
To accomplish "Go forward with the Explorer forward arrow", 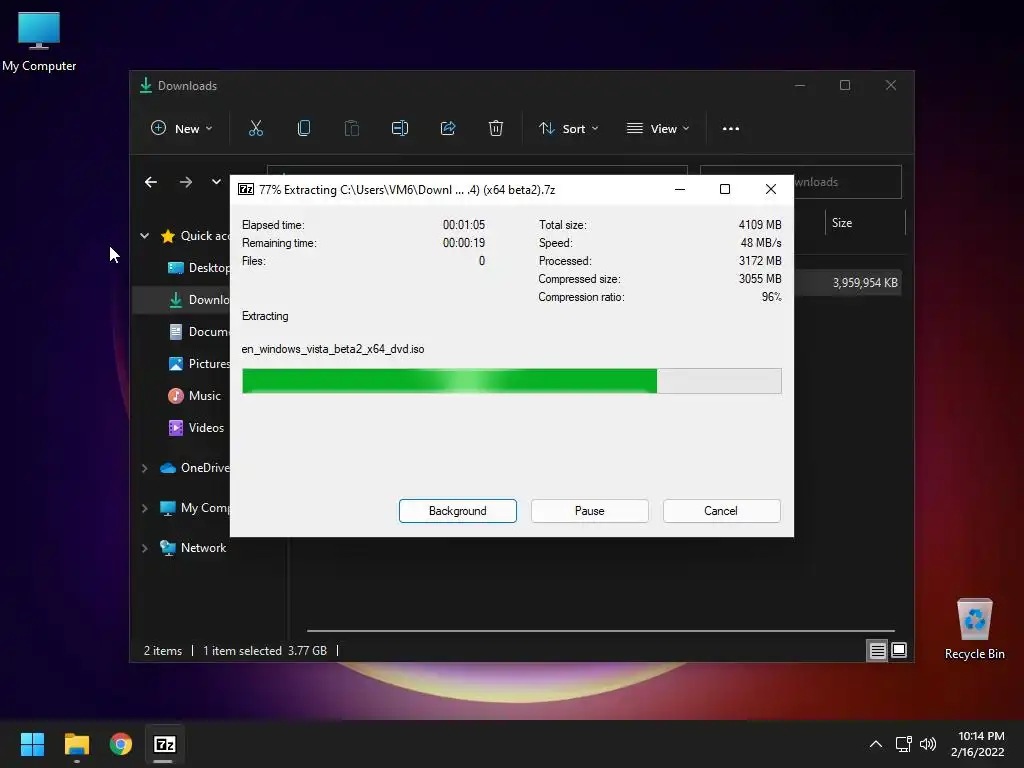I will click(x=186, y=182).
